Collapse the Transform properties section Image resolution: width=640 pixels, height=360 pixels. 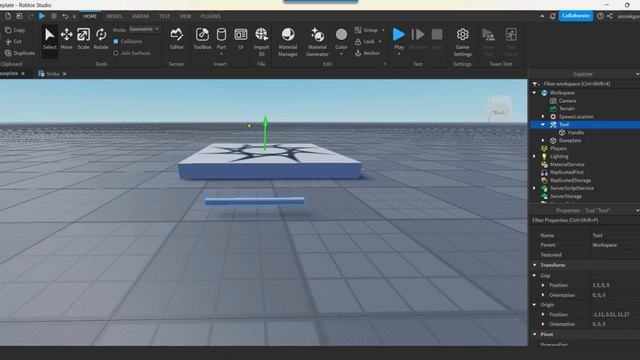click(x=535, y=265)
